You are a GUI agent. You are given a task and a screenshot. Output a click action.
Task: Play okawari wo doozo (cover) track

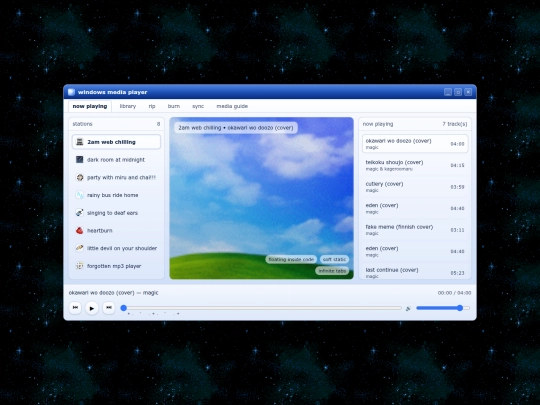coord(415,144)
